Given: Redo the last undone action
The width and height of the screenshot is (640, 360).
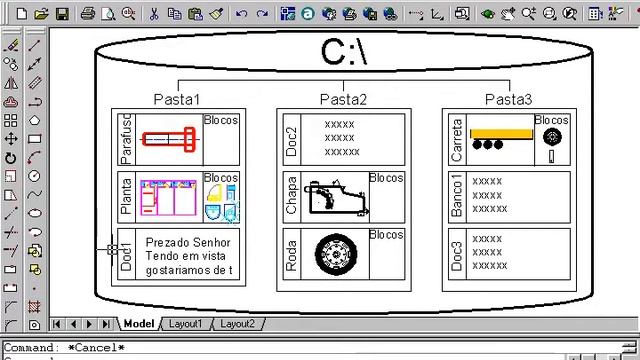Looking at the screenshot, I should [262, 14].
